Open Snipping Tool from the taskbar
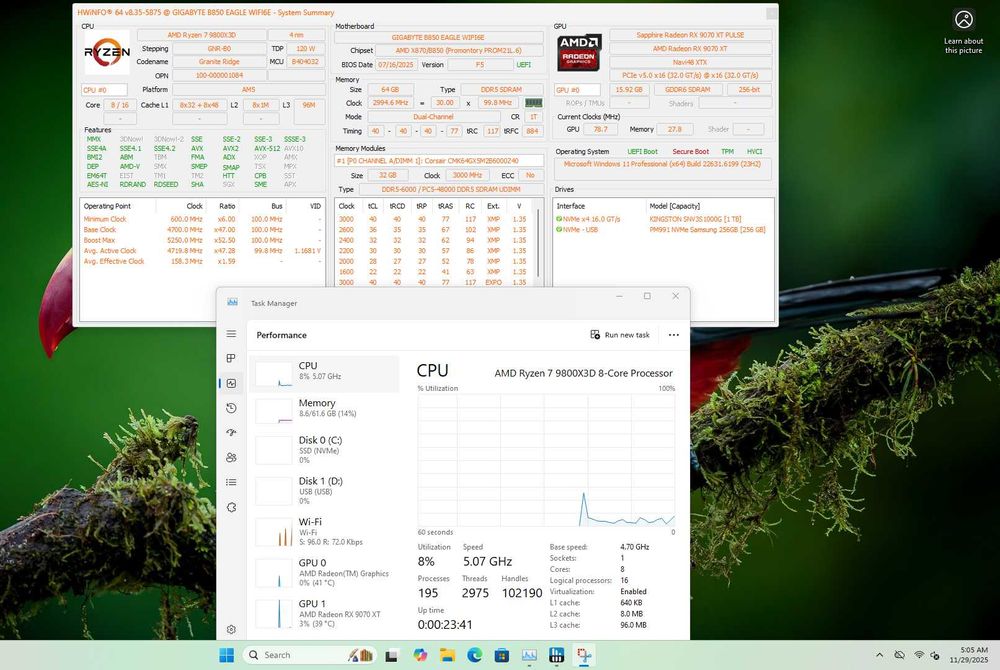 click(x=584, y=655)
